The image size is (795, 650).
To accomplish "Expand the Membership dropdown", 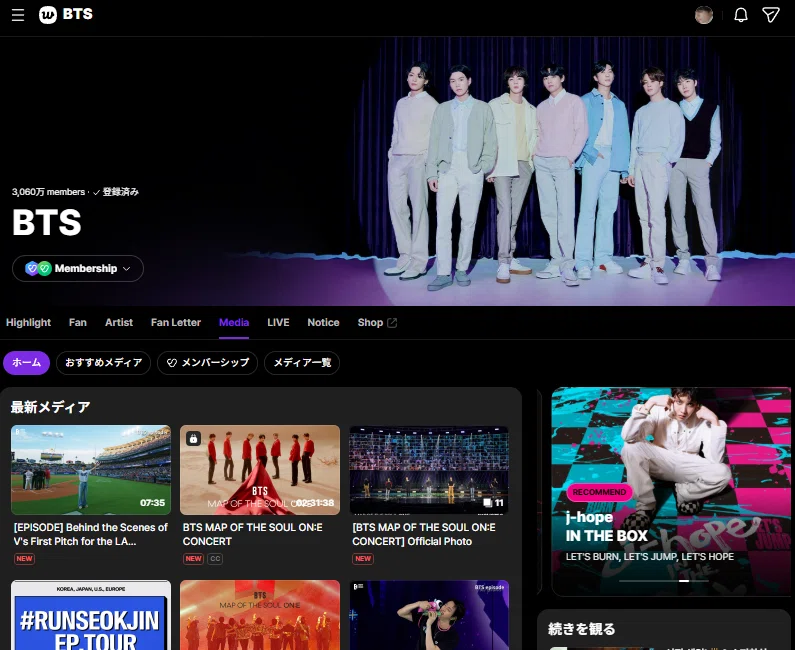I will point(78,268).
